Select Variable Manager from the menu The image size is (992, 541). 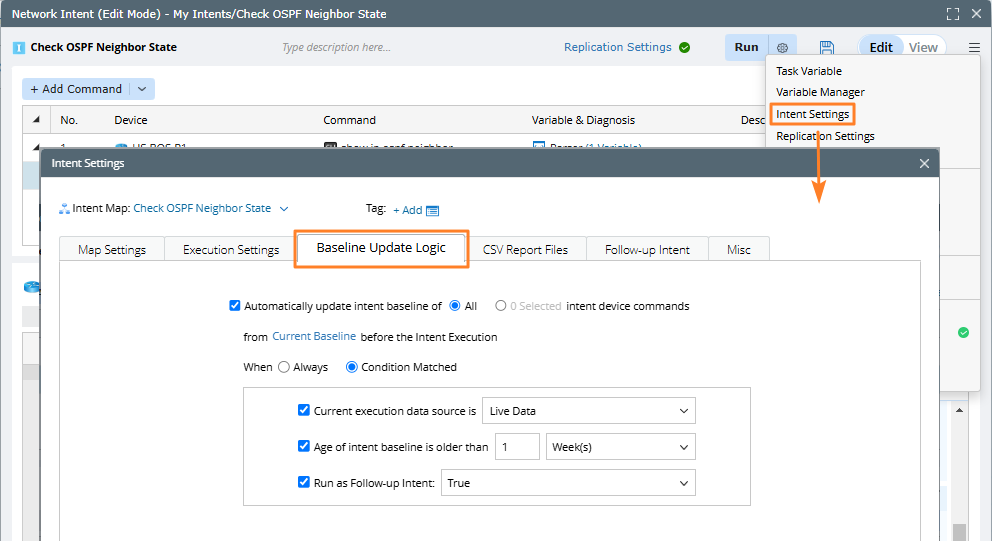820,92
